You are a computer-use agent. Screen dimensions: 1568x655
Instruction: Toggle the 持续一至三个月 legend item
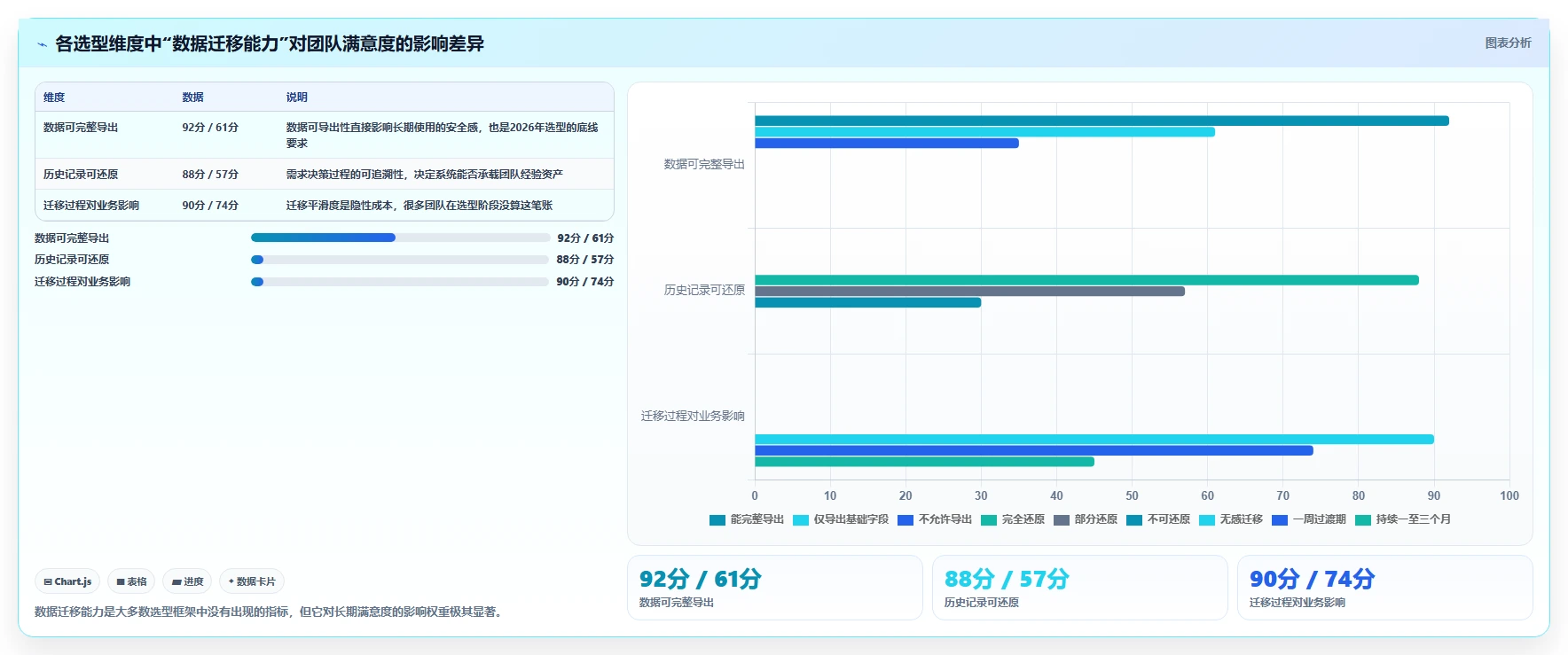pos(1403,519)
